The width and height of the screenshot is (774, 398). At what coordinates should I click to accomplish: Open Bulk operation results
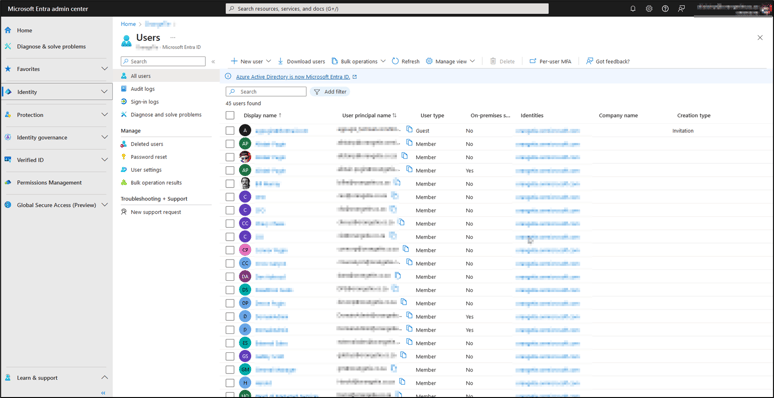pyautogui.click(x=156, y=183)
